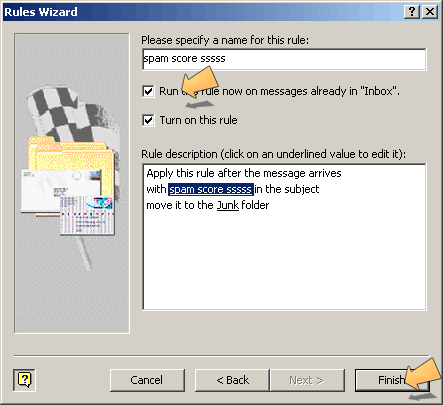
Task: Click empty area in rule description box
Action: tap(284, 263)
